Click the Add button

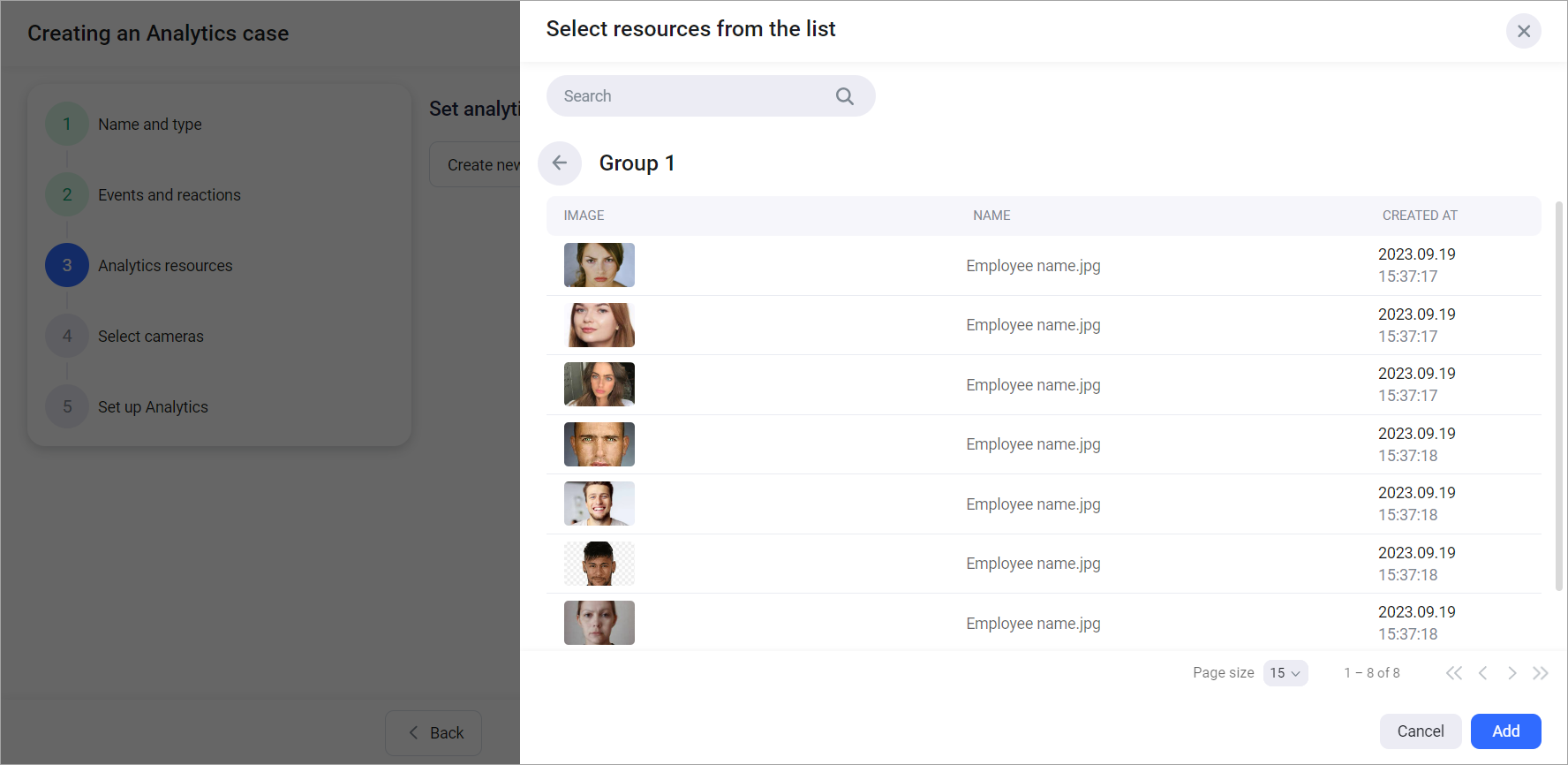point(1505,731)
